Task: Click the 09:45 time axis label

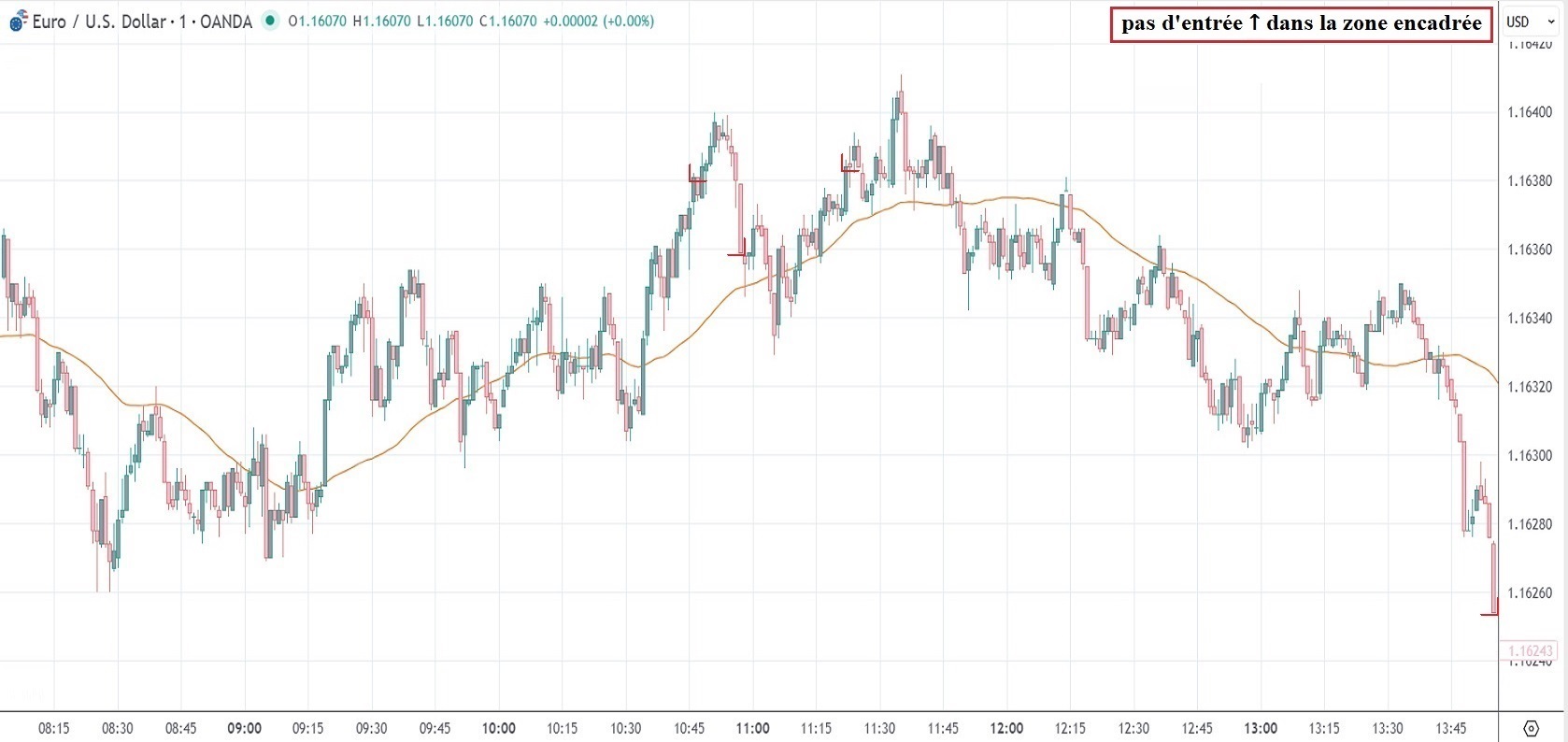Action: click(435, 728)
